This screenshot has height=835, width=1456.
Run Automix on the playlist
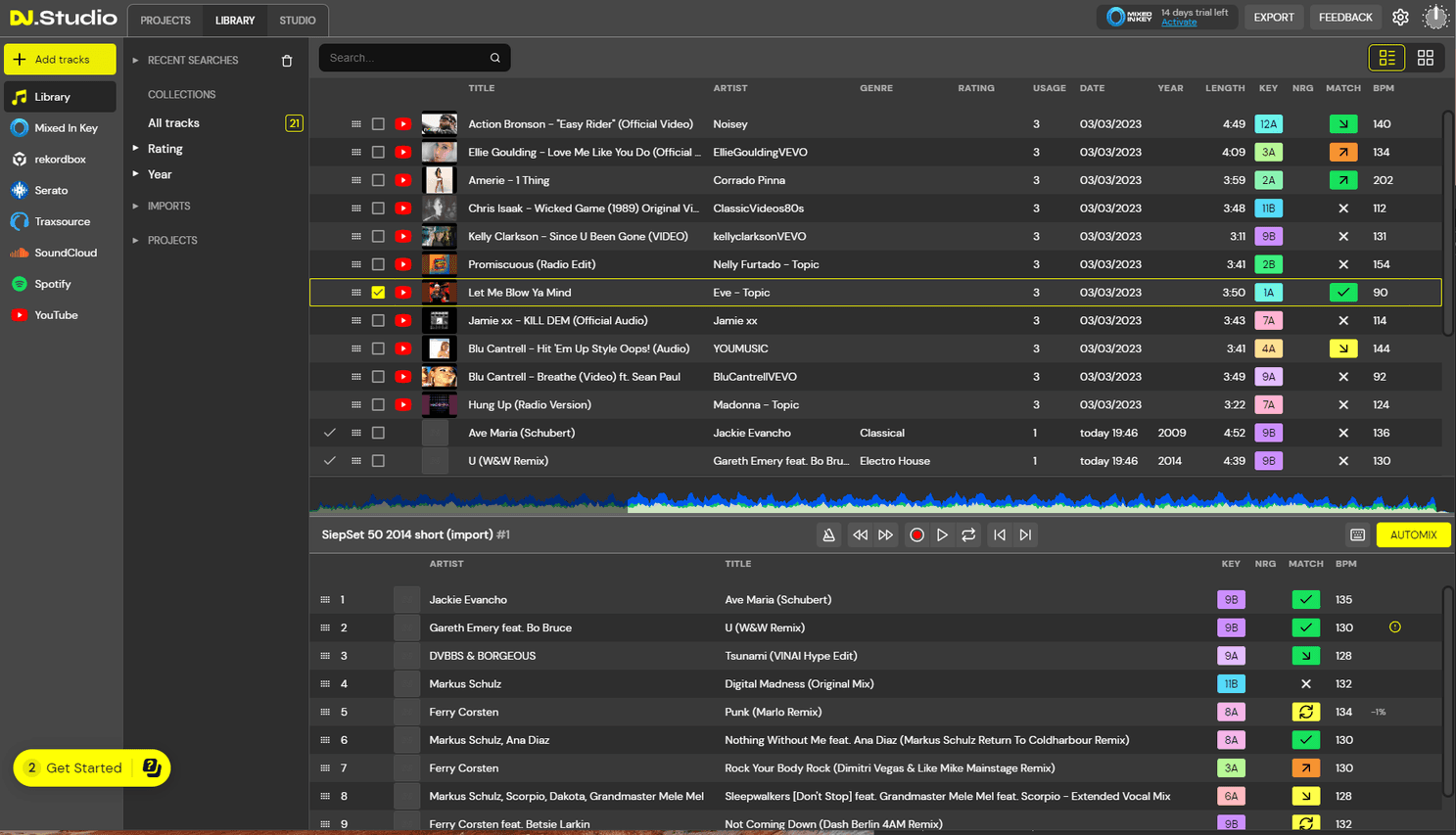[x=1413, y=534]
